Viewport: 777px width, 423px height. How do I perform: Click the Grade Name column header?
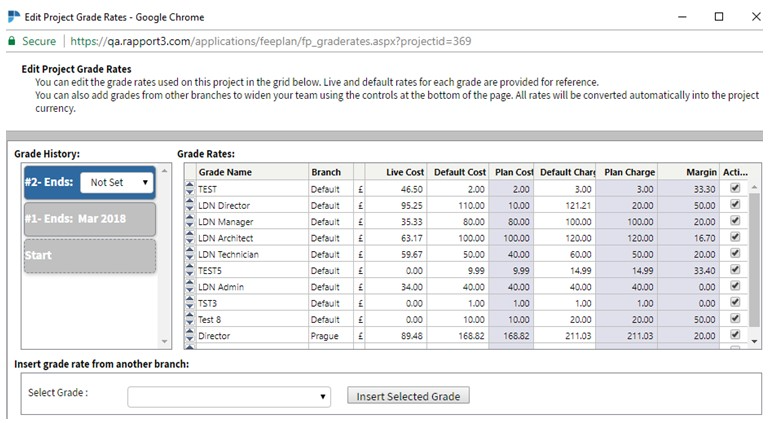click(x=252, y=172)
